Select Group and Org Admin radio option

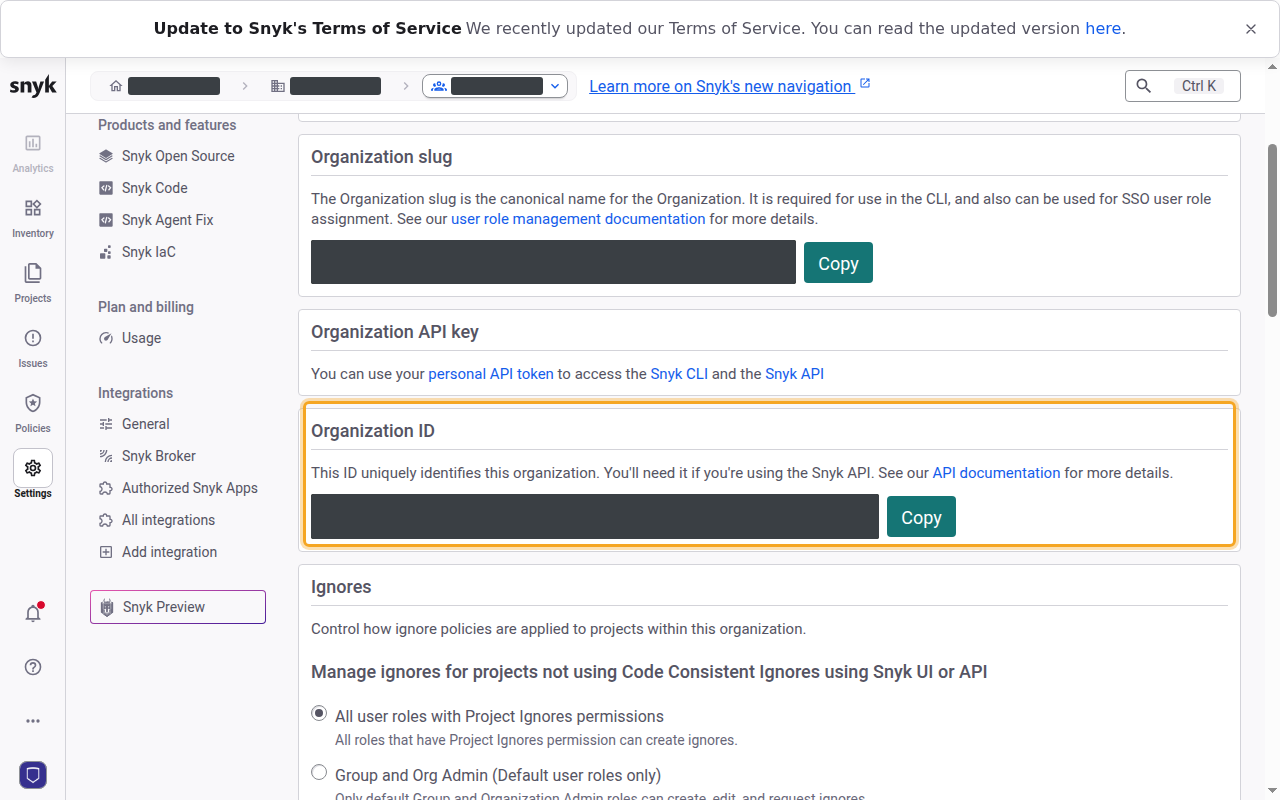pyautogui.click(x=319, y=773)
